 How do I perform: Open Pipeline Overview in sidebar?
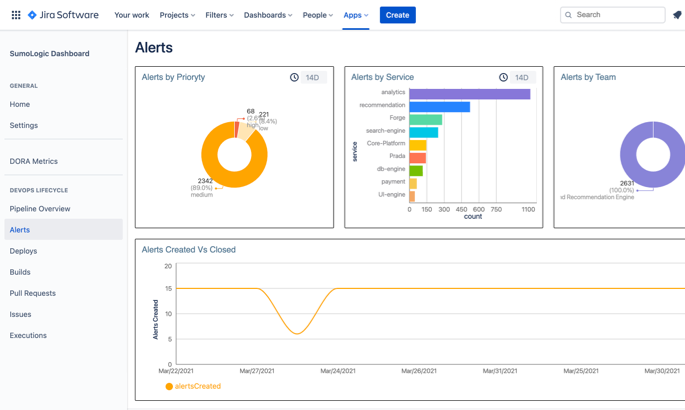pos(40,209)
